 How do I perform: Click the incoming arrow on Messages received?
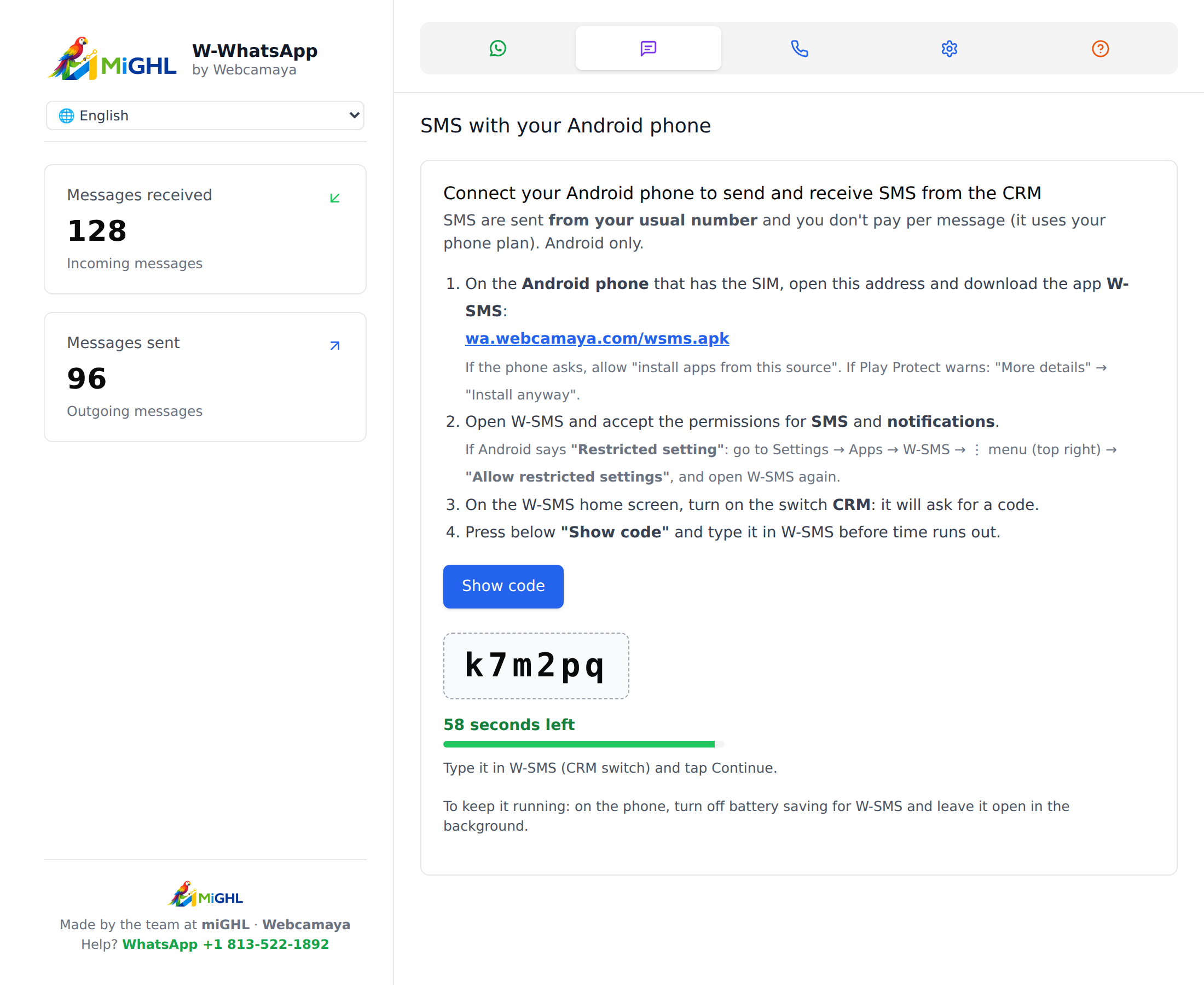point(335,198)
